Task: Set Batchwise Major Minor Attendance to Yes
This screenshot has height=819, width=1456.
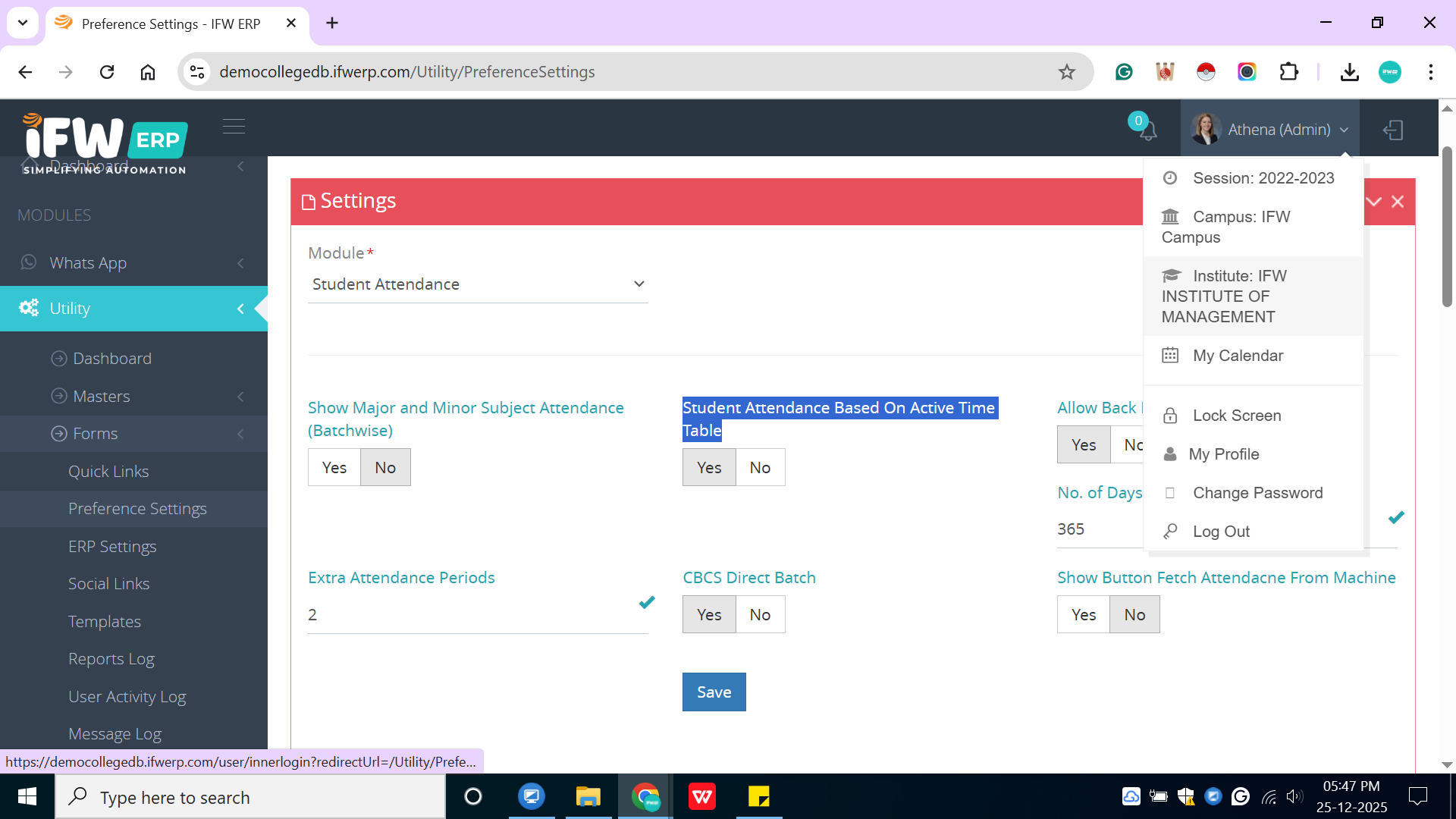Action: click(x=334, y=468)
